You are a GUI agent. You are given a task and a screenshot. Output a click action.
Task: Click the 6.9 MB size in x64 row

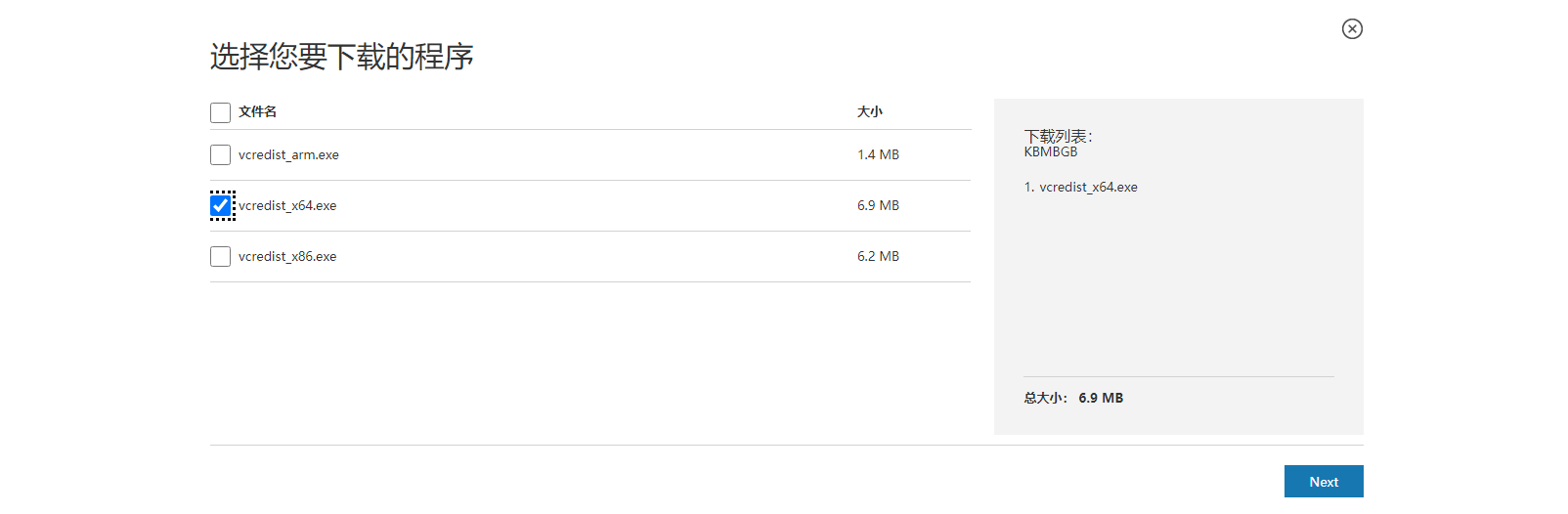click(878, 206)
